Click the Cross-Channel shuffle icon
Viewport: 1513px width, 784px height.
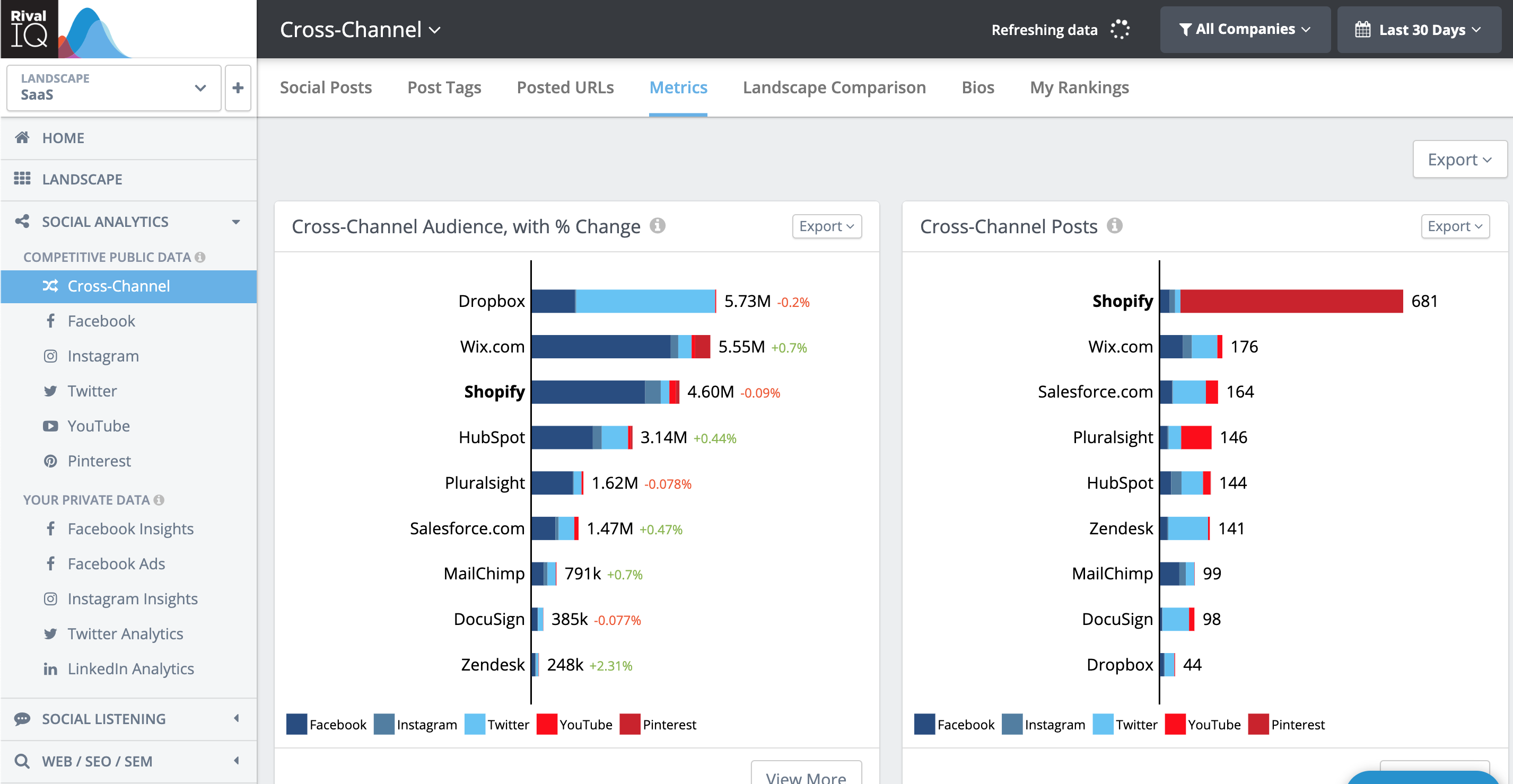[50, 286]
